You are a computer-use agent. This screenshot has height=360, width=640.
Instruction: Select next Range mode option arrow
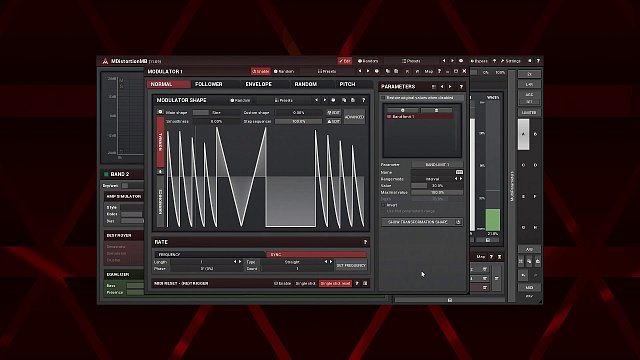[461, 179]
